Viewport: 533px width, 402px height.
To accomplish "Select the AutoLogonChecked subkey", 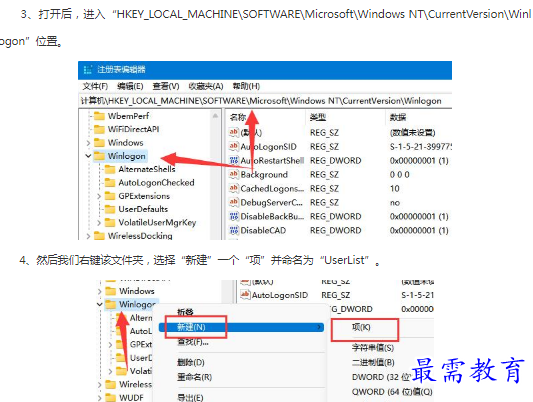I will point(156,183).
